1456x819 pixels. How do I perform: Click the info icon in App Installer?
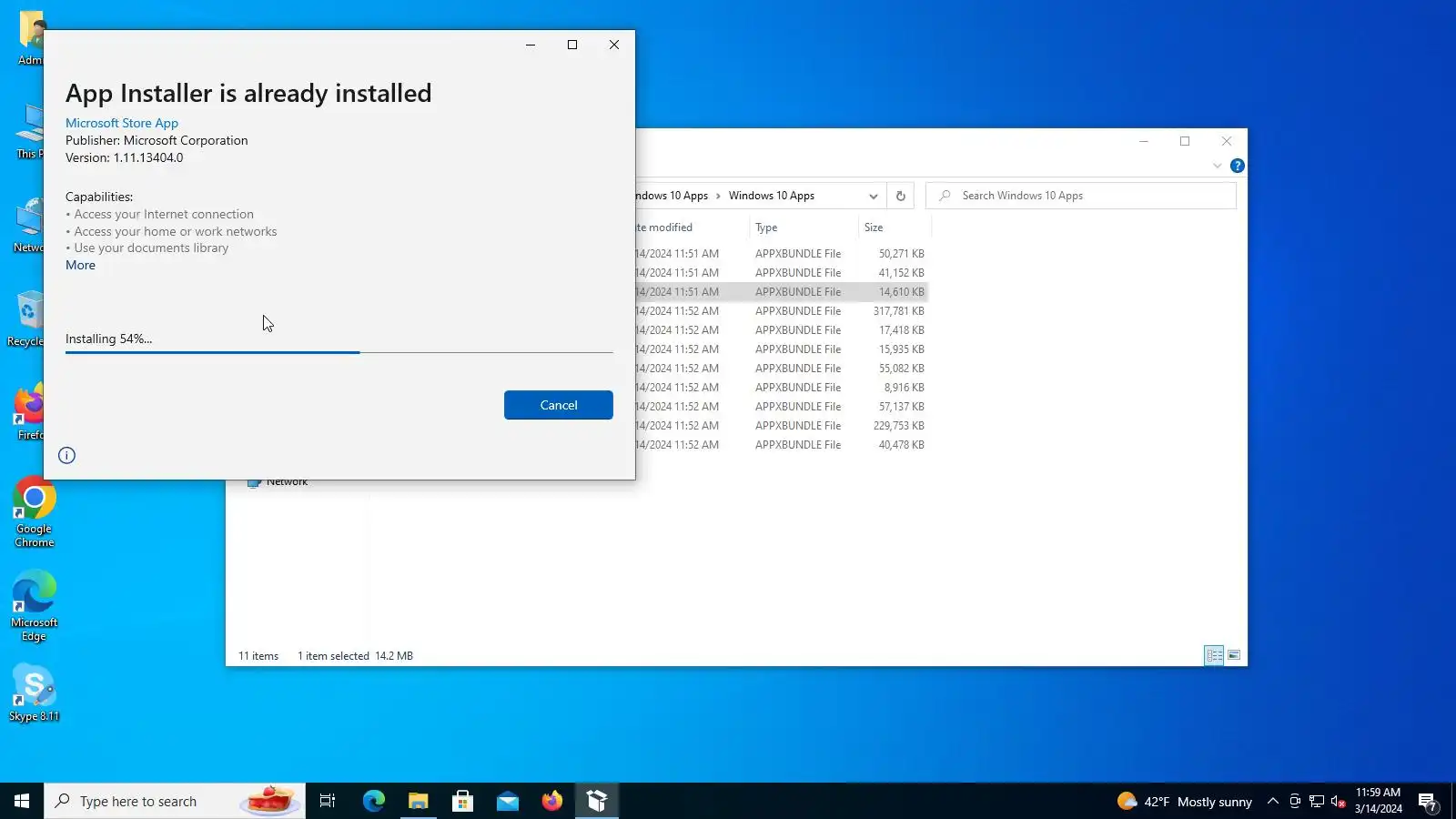click(66, 455)
